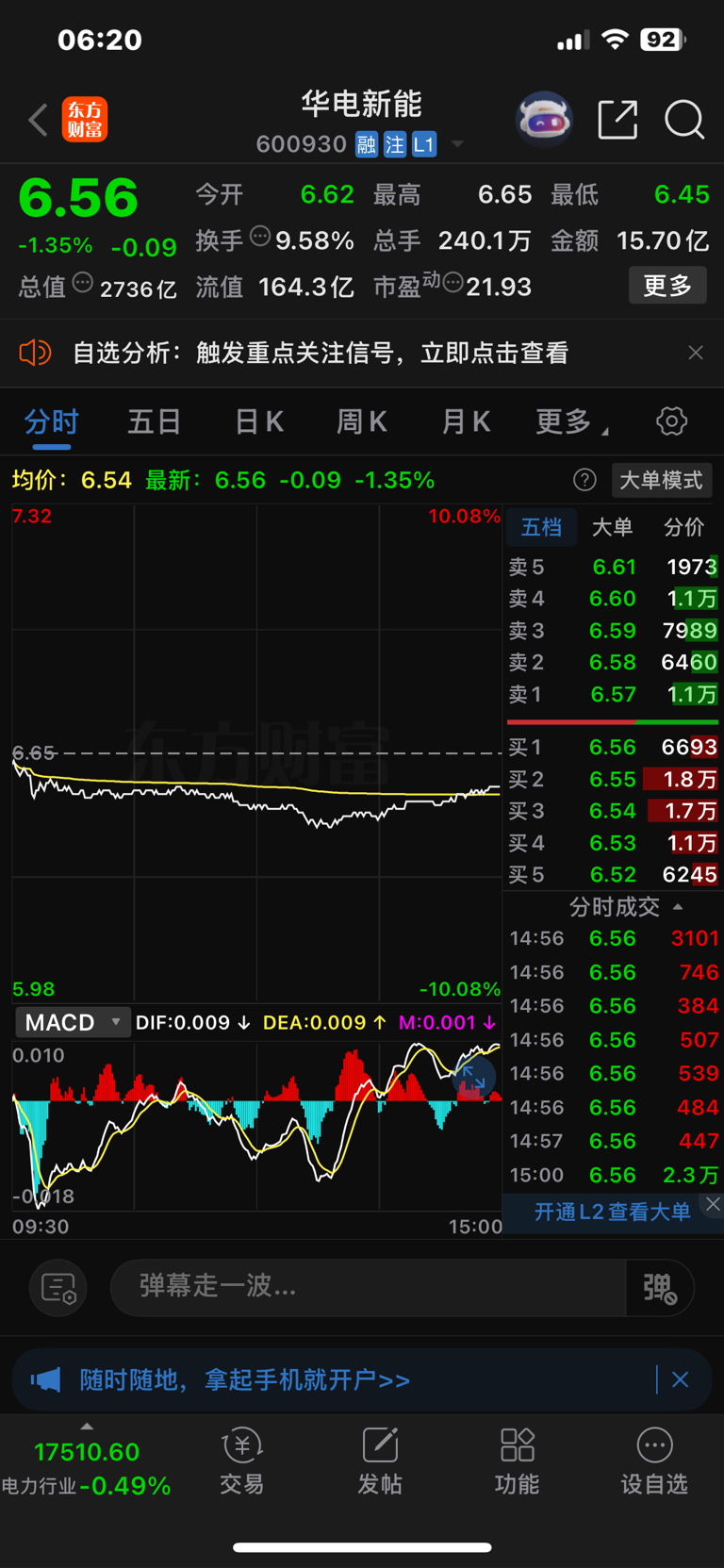Switch to the 五日 tab
The image size is (724, 1568).
155,421
